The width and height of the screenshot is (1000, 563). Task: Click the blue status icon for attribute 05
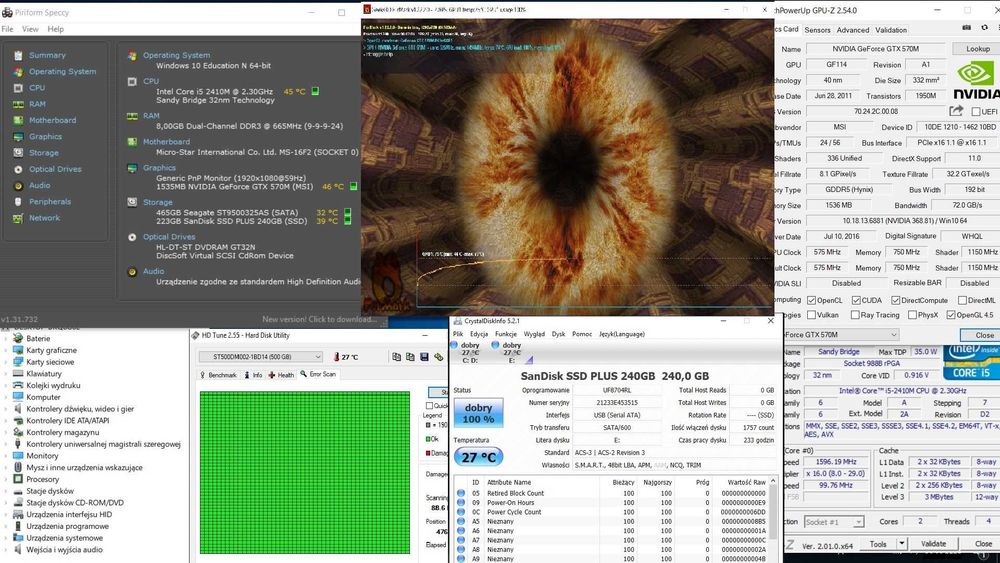tap(460, 493)
